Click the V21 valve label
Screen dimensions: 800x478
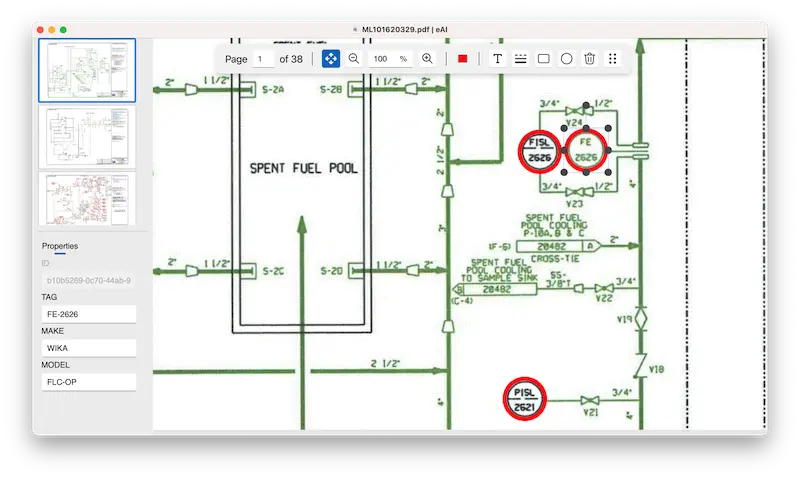(590, 412)
